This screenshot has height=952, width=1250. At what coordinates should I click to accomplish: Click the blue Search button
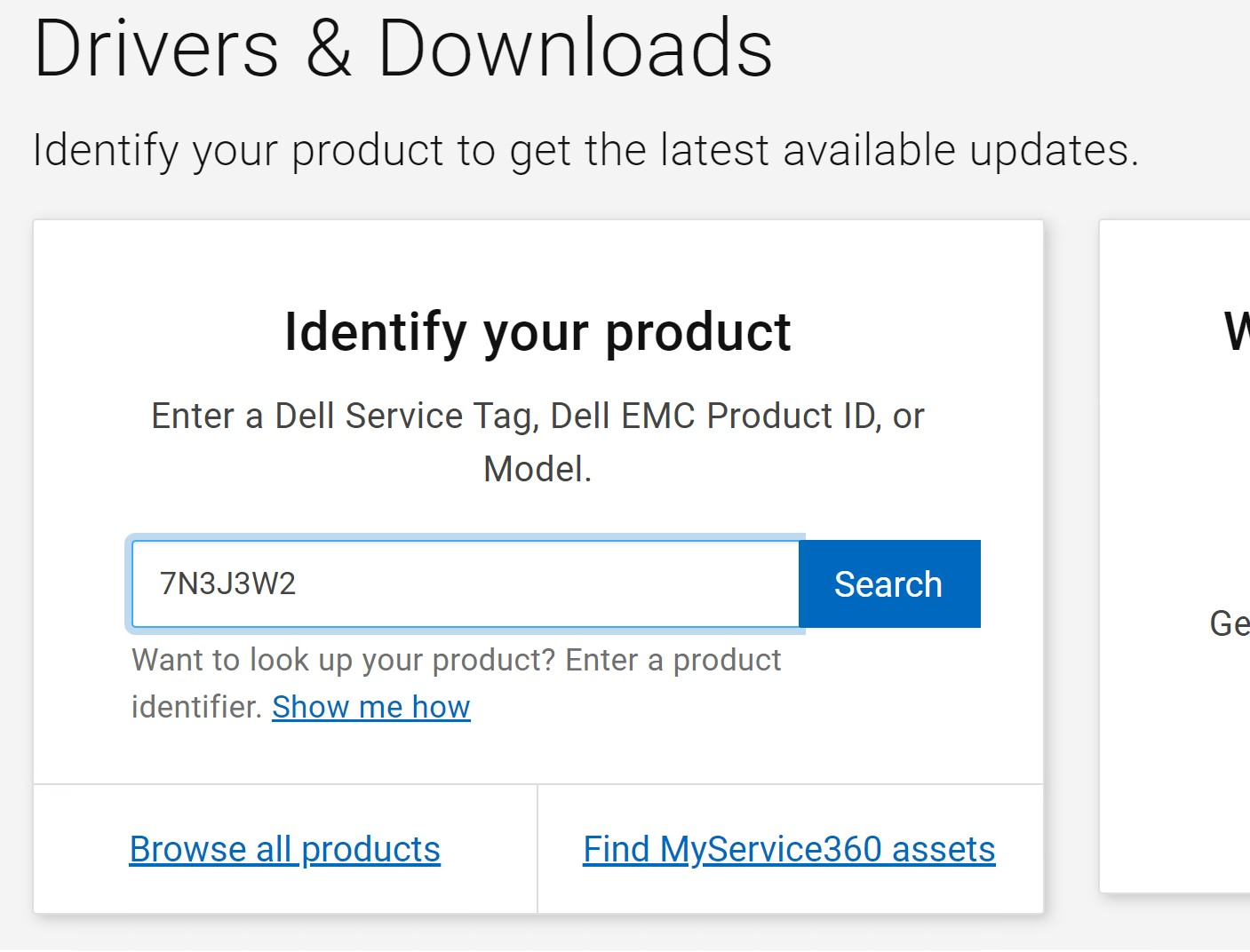click(x=888, y=584)
